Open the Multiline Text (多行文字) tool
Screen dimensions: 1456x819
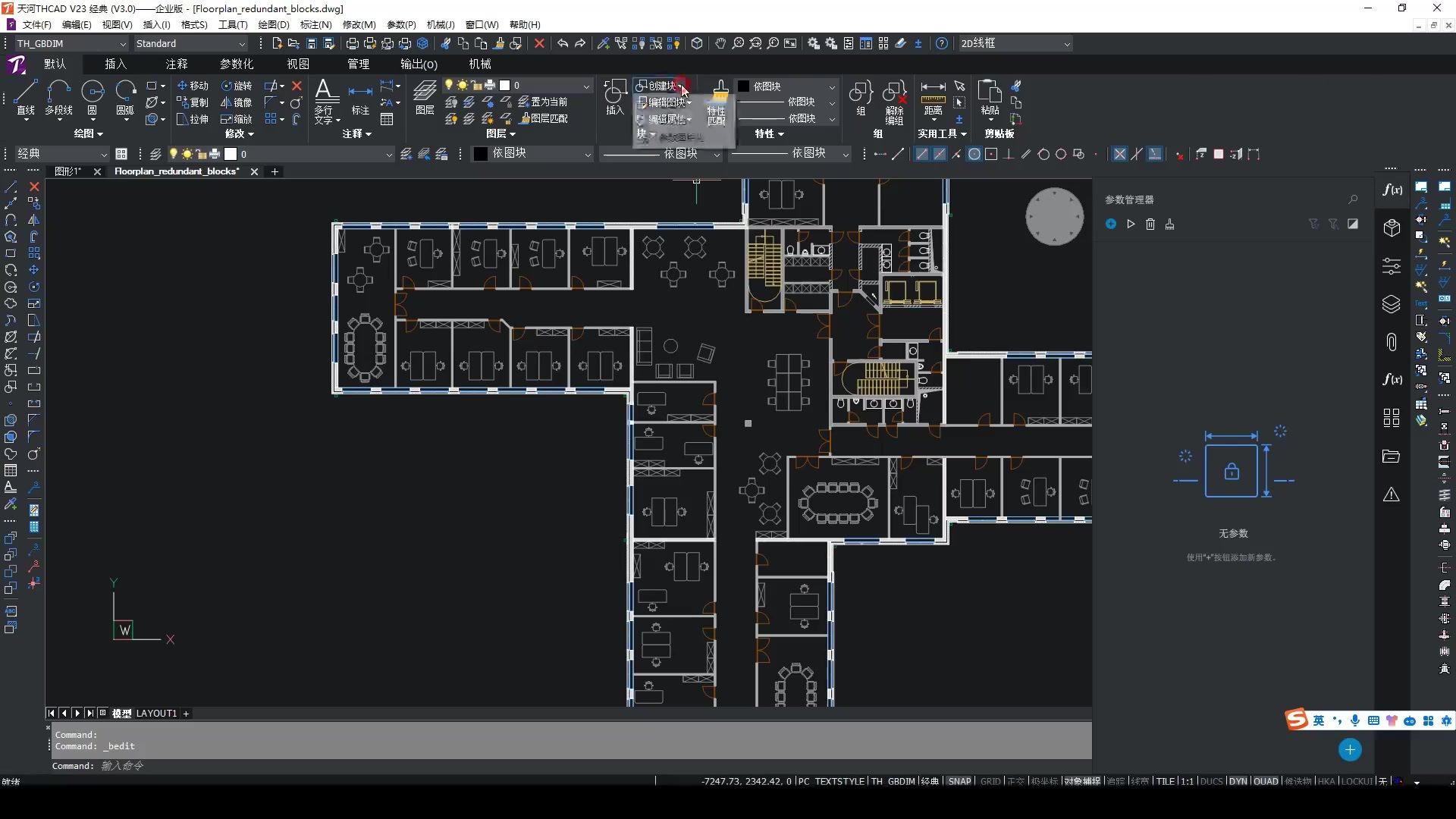(326, 100)
